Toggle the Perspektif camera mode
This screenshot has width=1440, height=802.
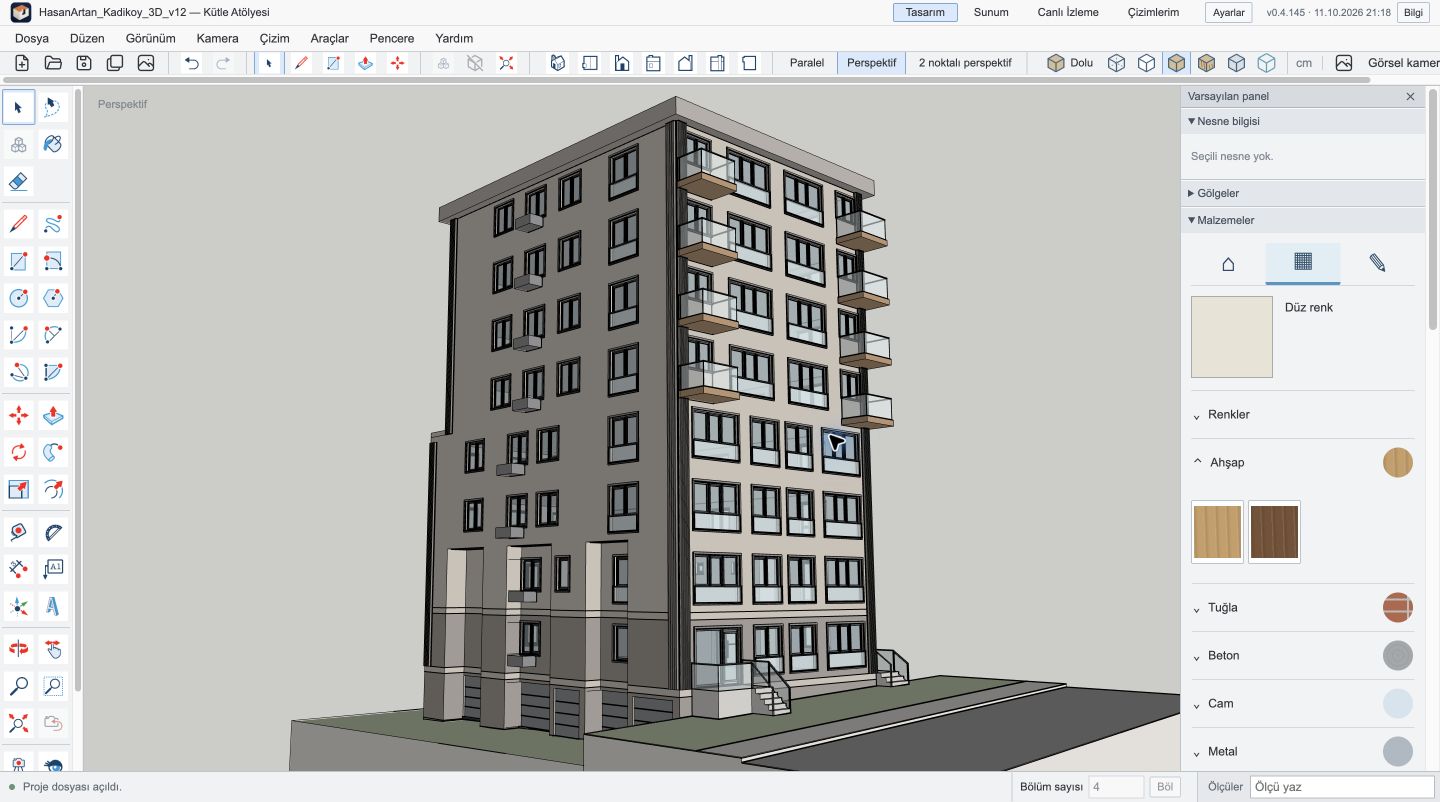(872, 63)
